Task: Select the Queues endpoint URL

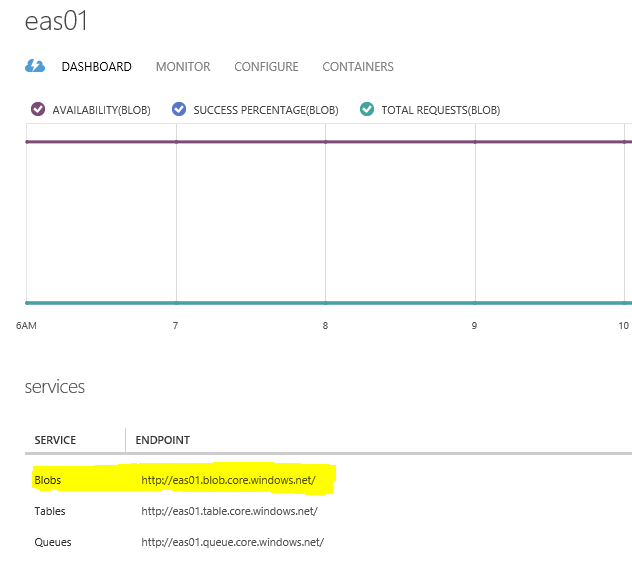Action: [233, 542]
